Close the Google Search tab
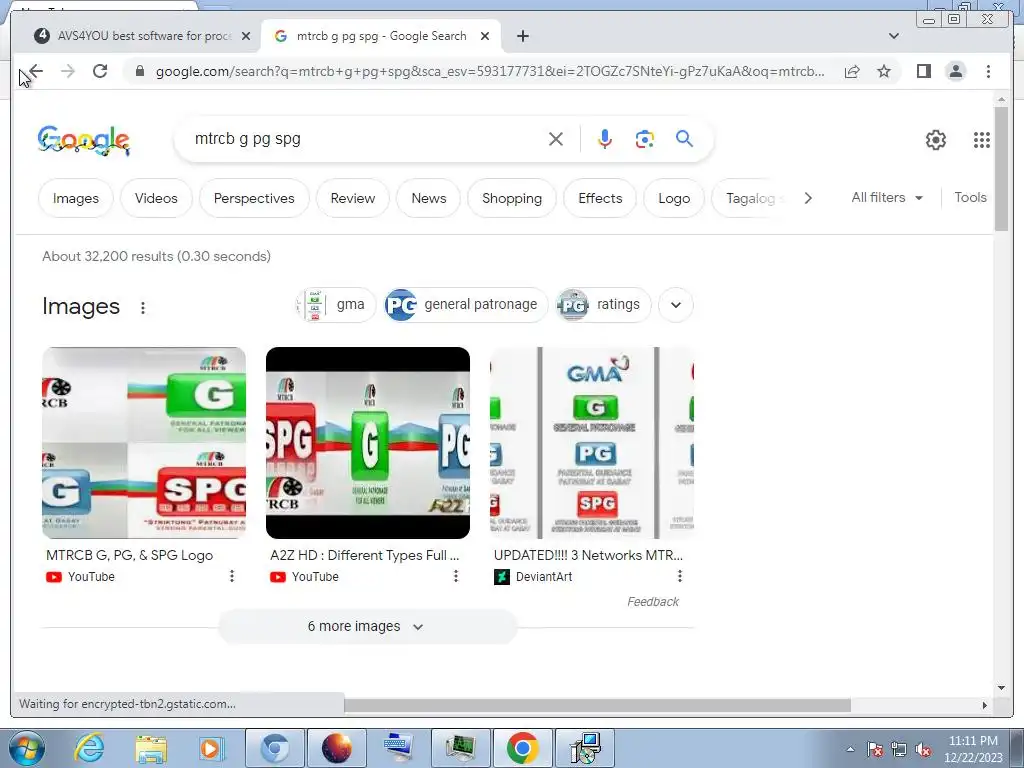This screenshot has width=1024, height=768. [485, 36]
